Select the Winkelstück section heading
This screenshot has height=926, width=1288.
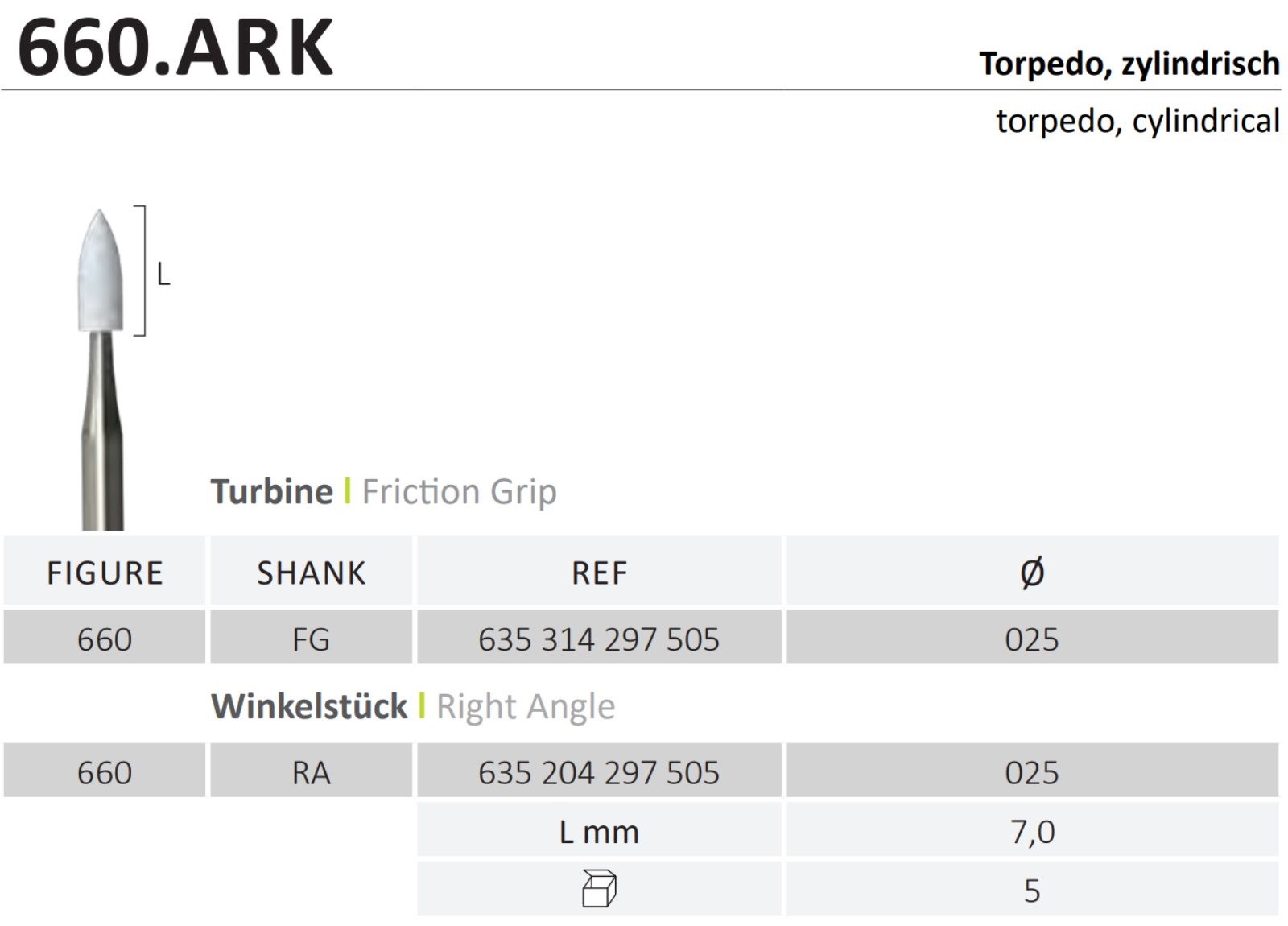pos(309,706)
